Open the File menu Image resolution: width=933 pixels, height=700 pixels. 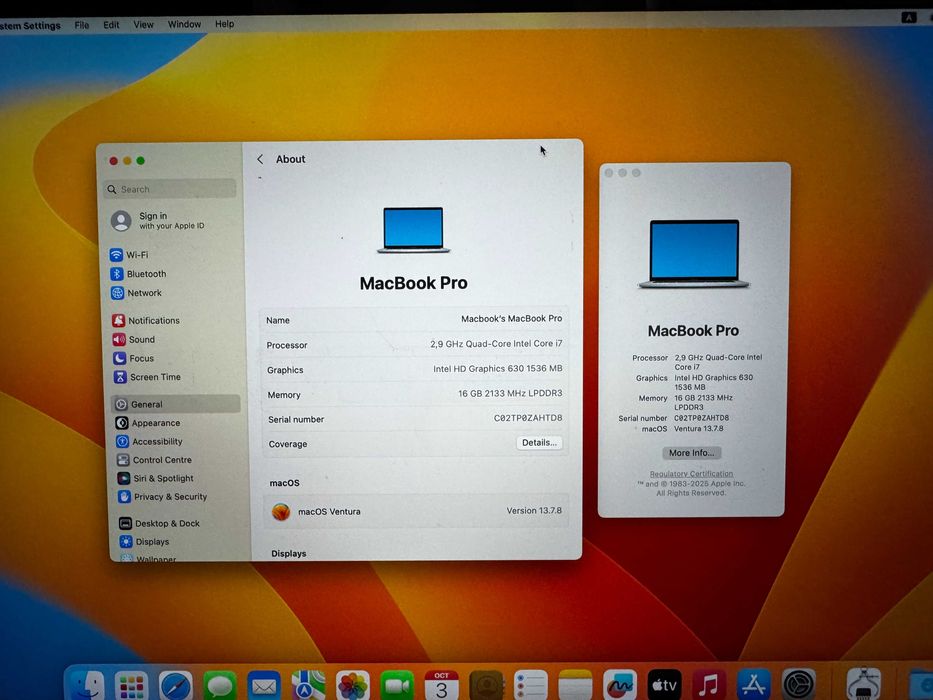pyautogui.click(x=82, y=25)
